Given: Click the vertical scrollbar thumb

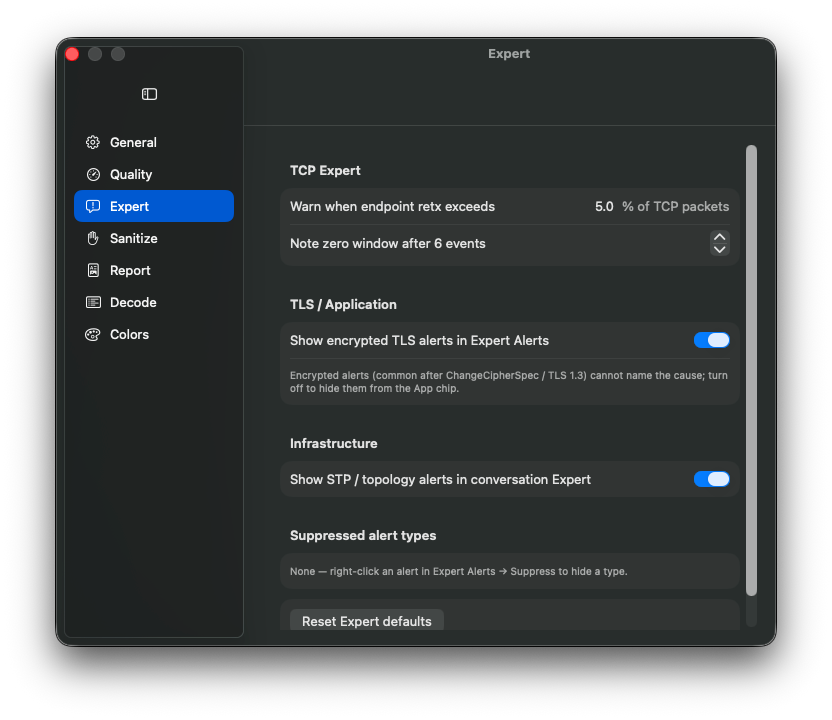Looking at the screenshot, I should tap(751, 370).
